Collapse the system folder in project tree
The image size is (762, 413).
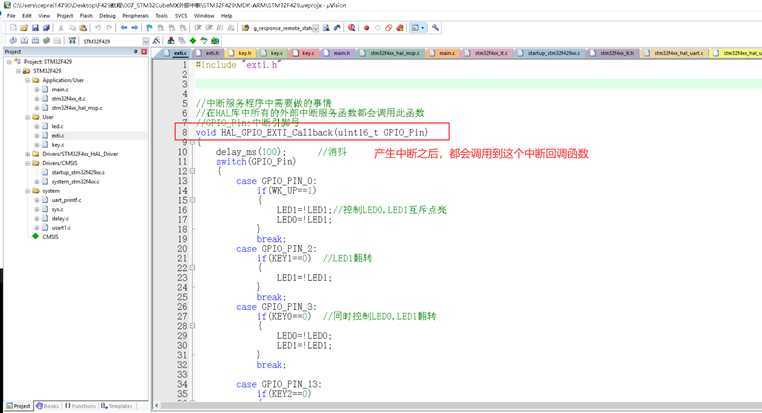click(27, 191)
